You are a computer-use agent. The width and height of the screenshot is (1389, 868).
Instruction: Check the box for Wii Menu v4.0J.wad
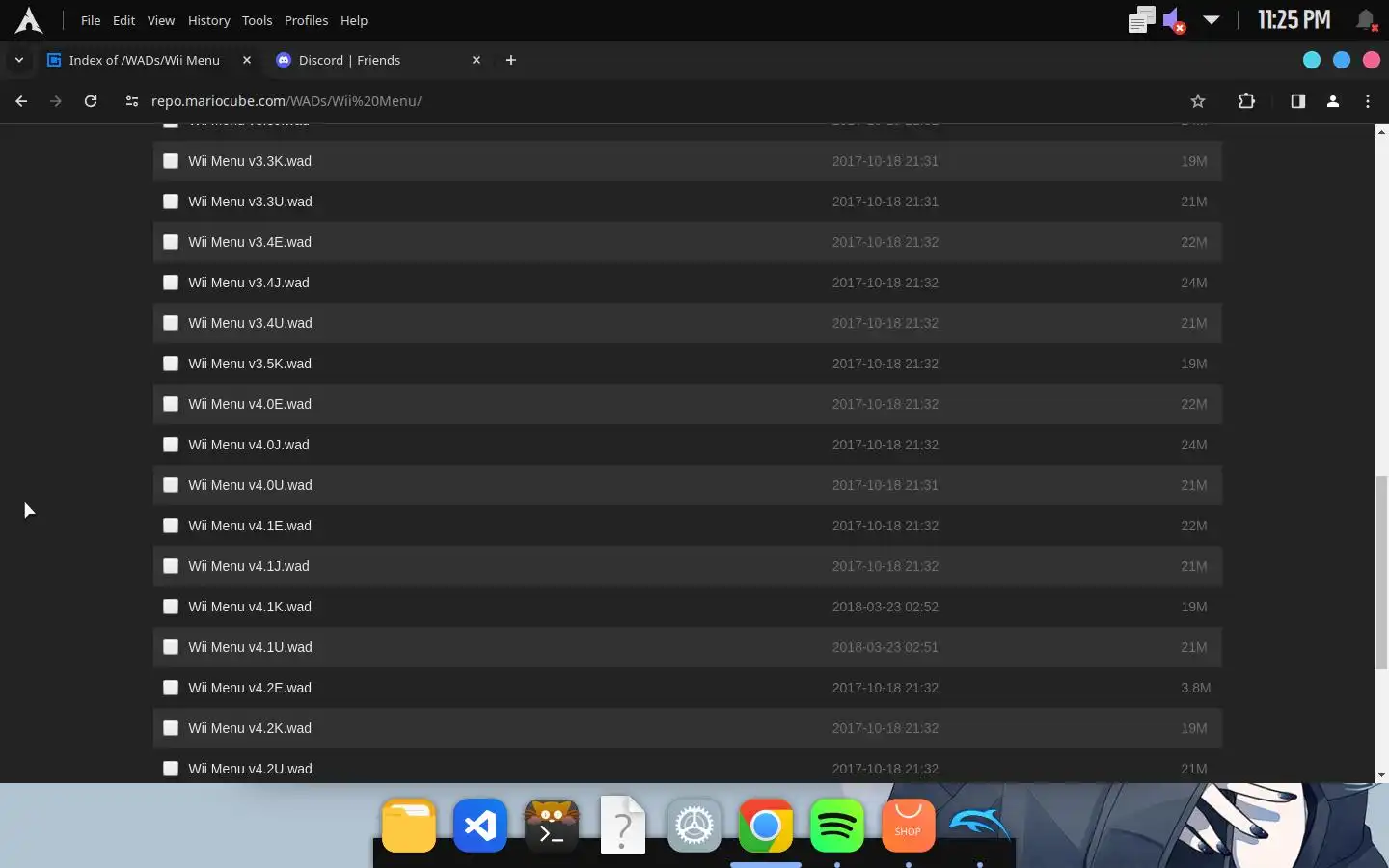[171, 445]
